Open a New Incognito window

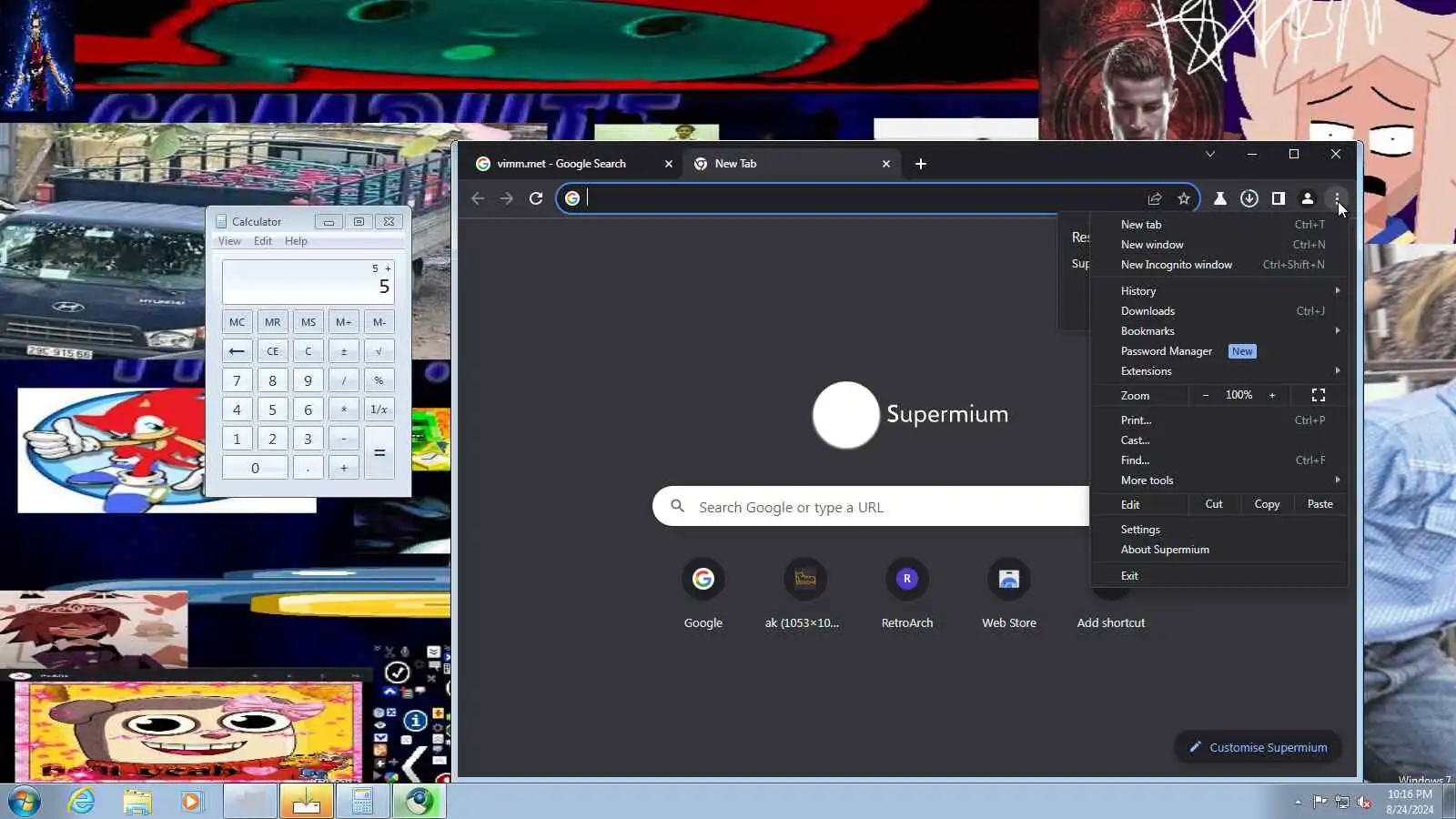click(1219, 265)
